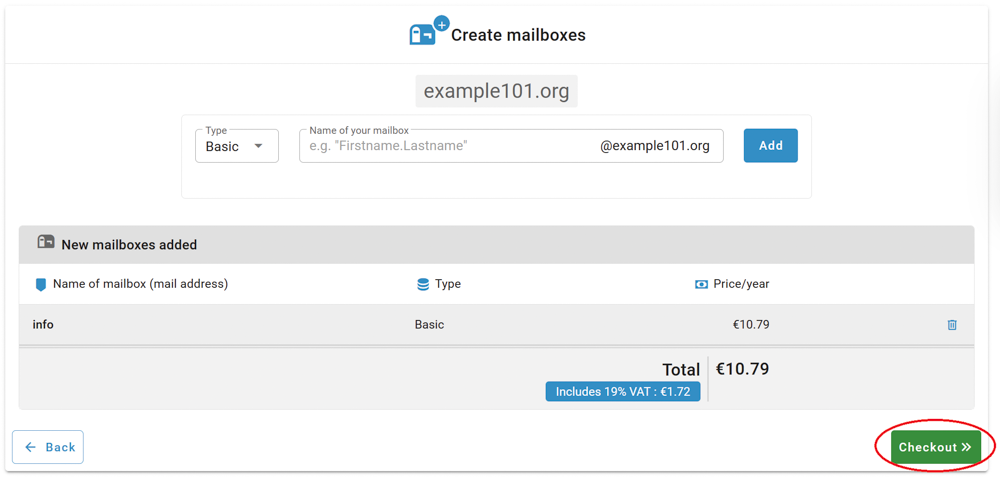Viewport: 1000px width, 484px height.
Task: Click the Add button
Action: tap(770, 145)
